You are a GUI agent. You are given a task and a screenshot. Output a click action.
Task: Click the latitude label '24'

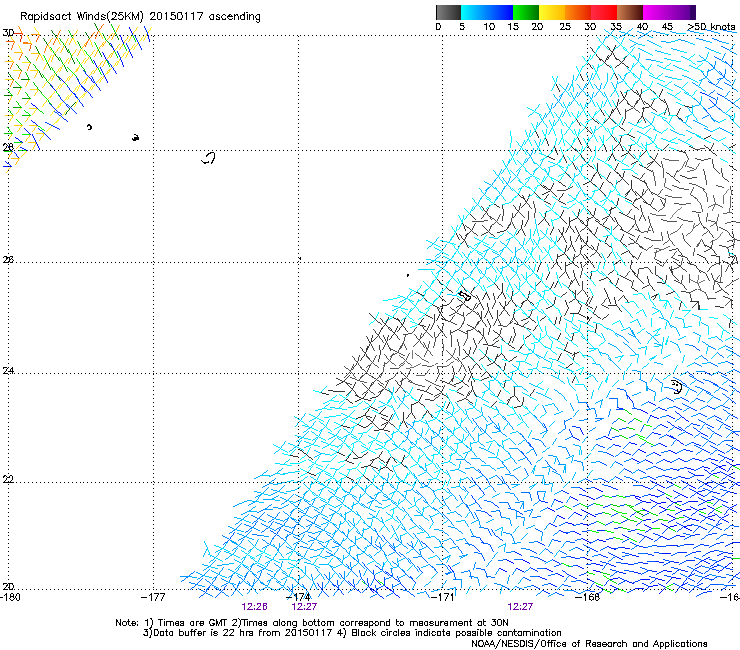8,371
